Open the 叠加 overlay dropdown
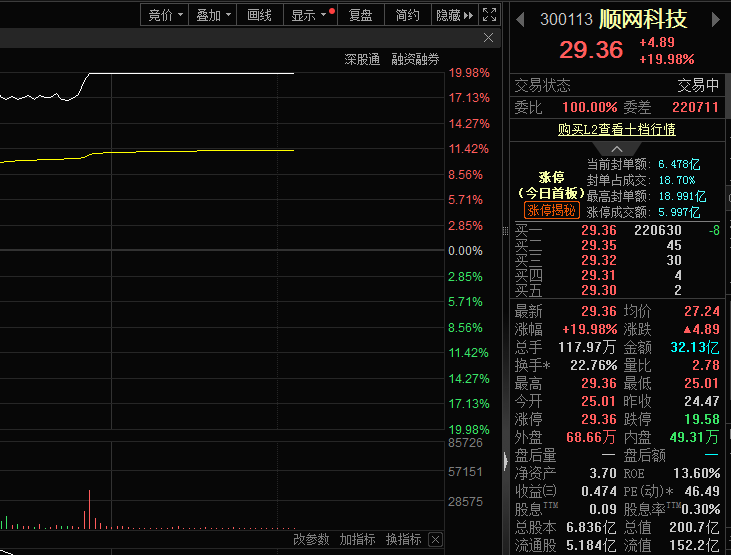This screenshot has width=731, height=555. pyautogui.click(x=214, y=15)
